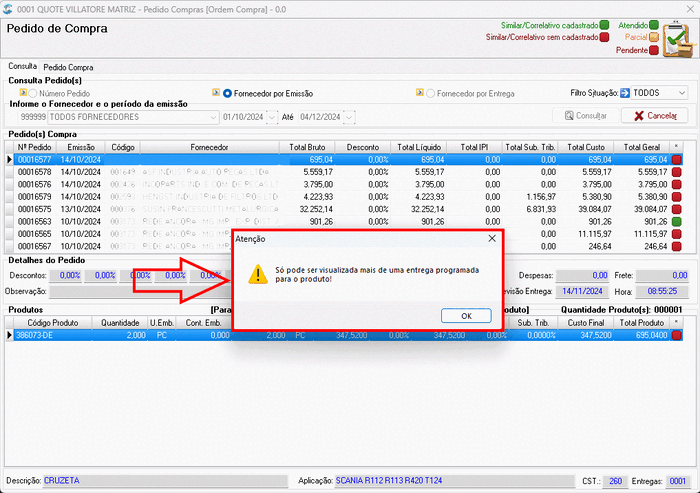
Task: Click icon beside Fornecedor por Entrega
Action: [419, 92]
